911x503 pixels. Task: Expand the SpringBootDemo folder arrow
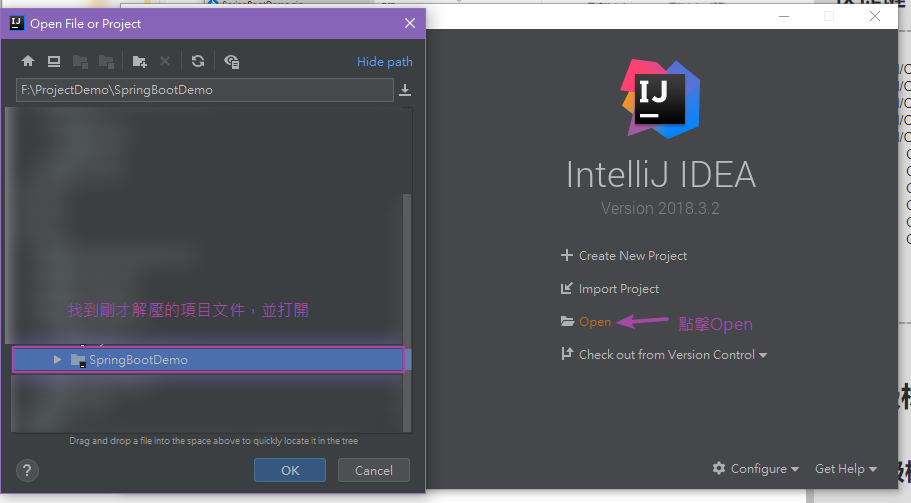(x=57, y=360)
